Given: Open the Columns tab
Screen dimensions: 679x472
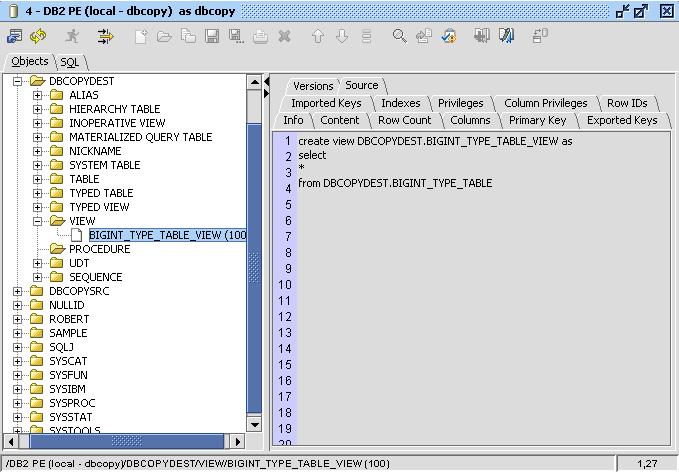Looking at the screenshot, I should tap(471, 120).
